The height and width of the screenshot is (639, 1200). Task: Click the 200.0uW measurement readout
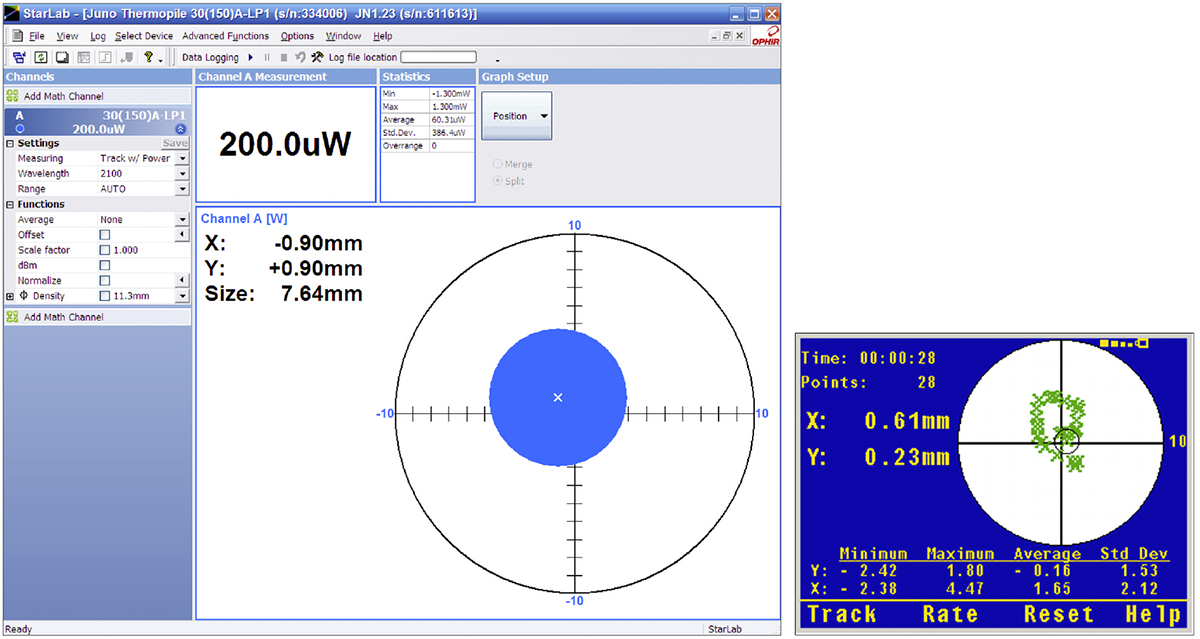(286, 145)
